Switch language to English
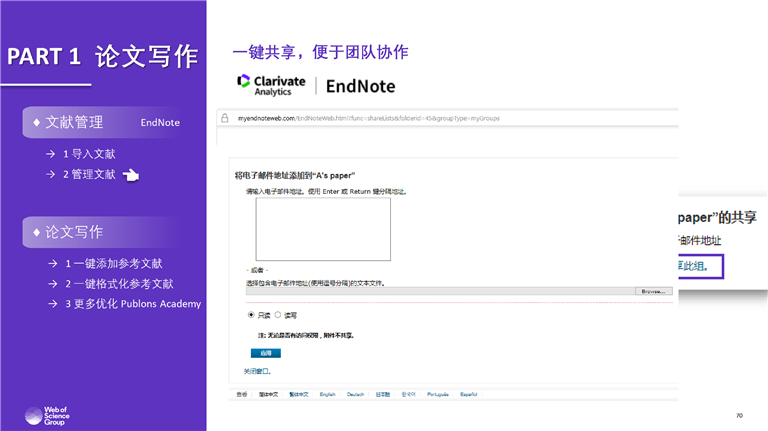Viewport: 768px width, 431px height. [328, 394]
